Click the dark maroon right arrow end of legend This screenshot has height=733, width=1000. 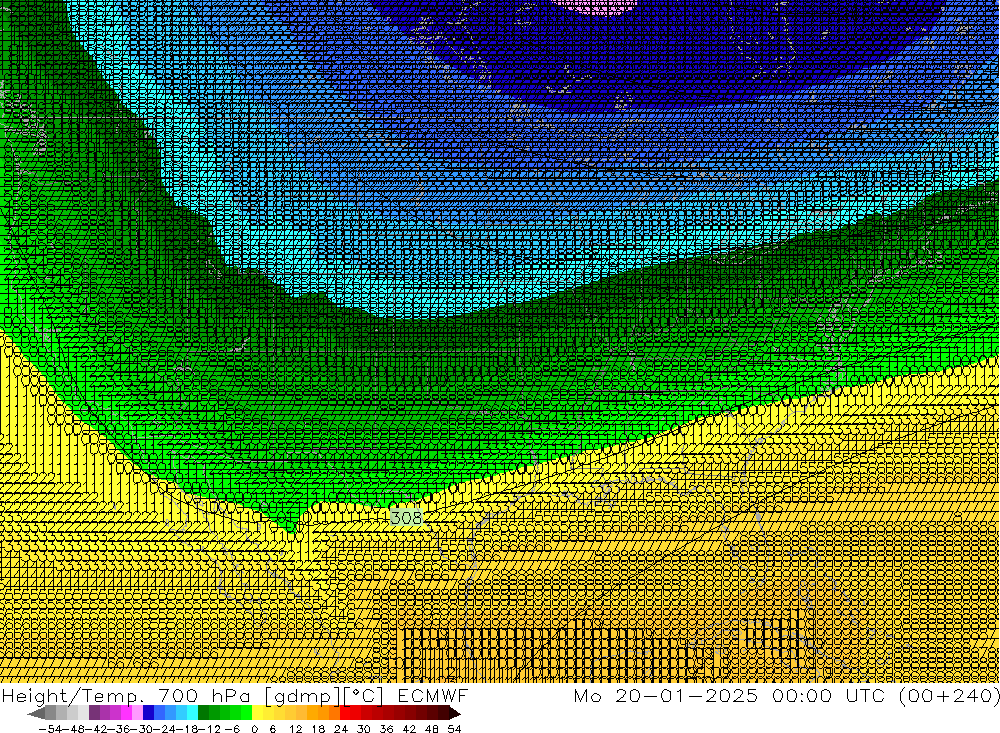[x=454, y=713]
